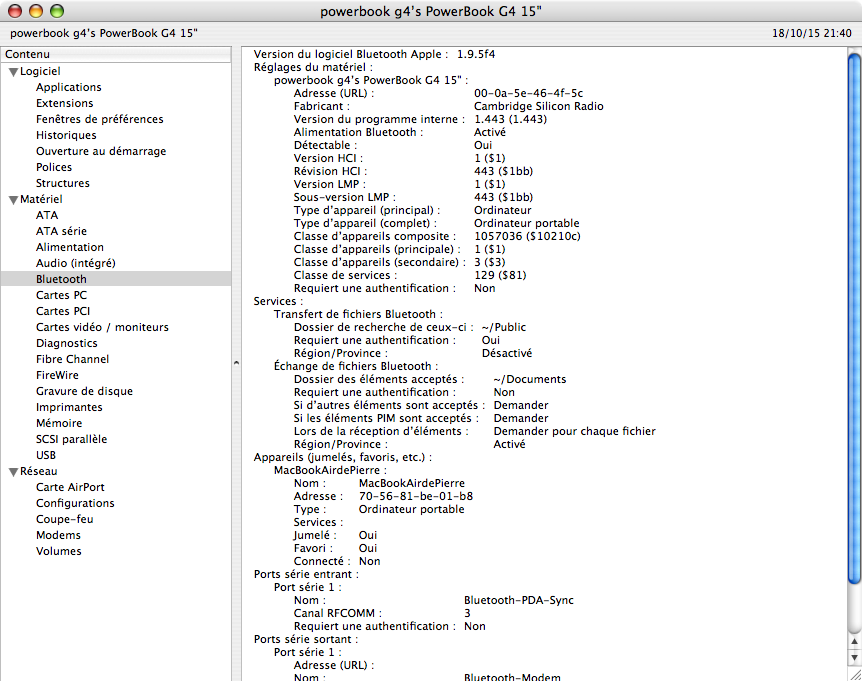Click the 1.9.5f4 Bluetooth version value
The width and height of the screenshot is (862, 681).
(476, 54)
